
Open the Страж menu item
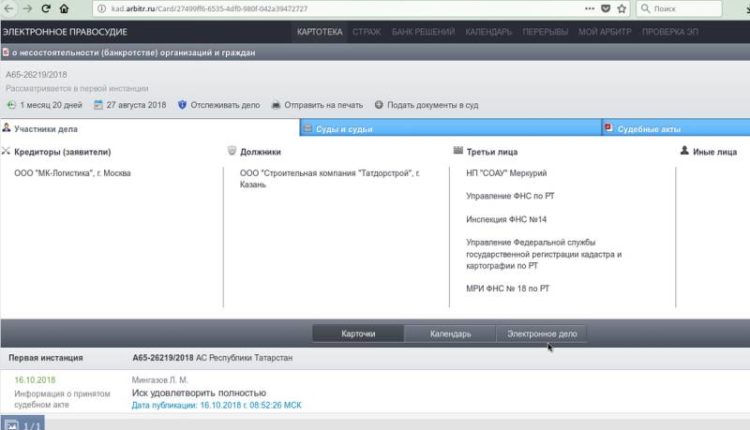366,32
